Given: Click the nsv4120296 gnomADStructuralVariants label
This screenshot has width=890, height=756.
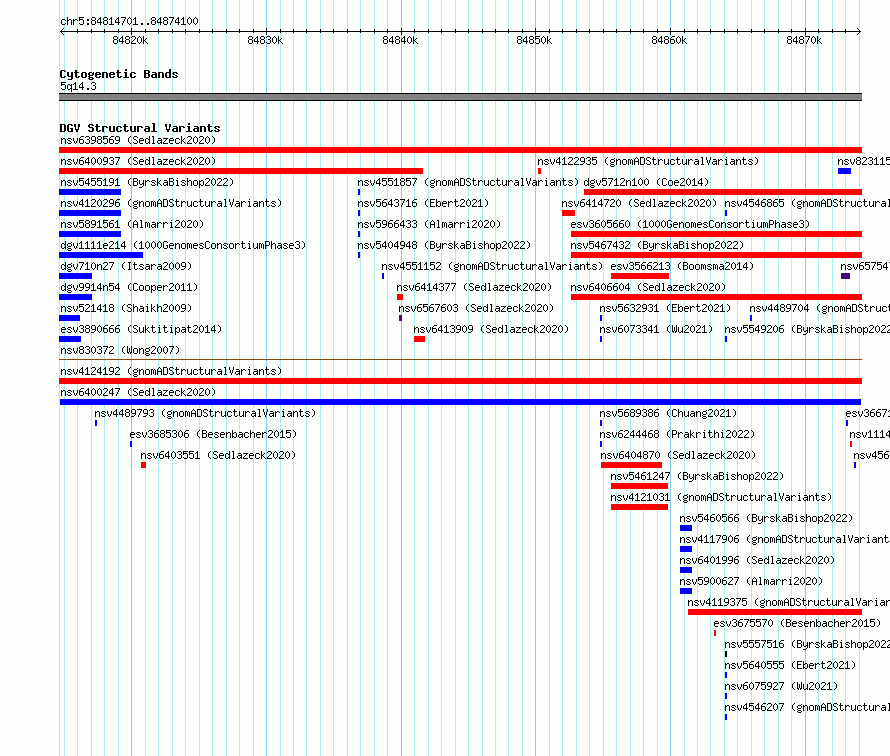Looking at the screenshot, I should [x=171, y=203].
